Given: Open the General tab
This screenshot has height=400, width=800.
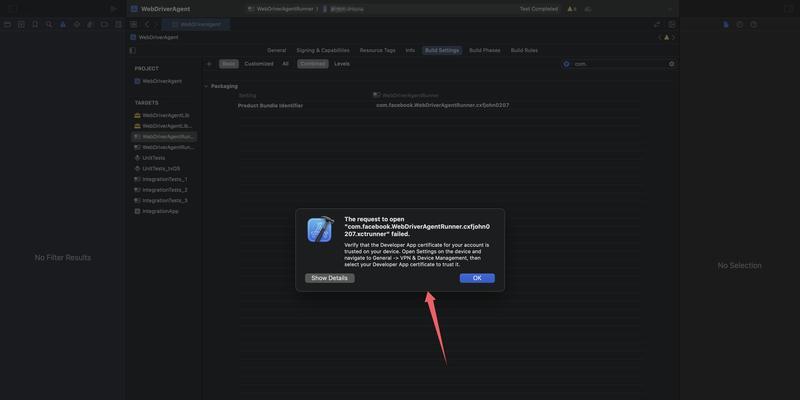Looking at the screenshot, I should point(277,51).
